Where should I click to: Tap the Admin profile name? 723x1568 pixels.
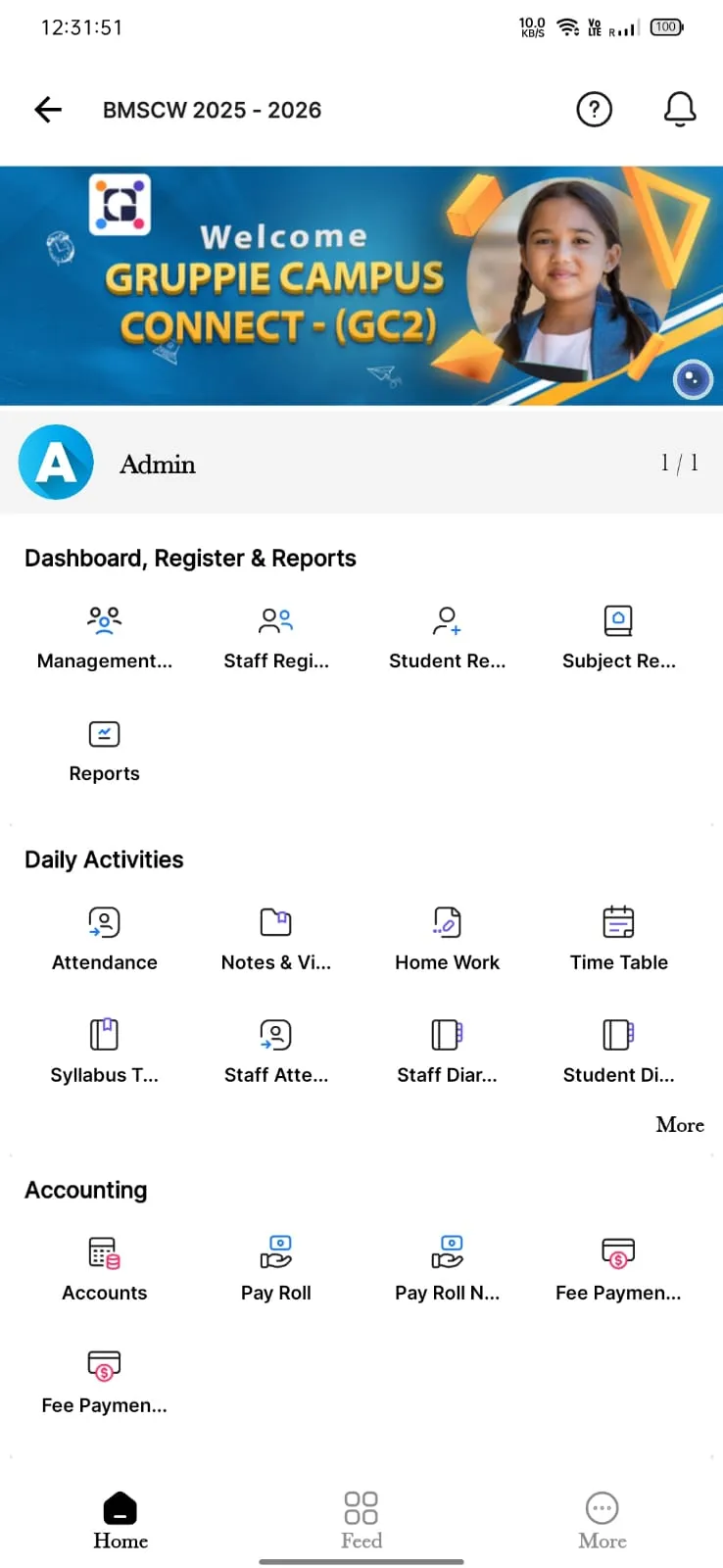158,465
